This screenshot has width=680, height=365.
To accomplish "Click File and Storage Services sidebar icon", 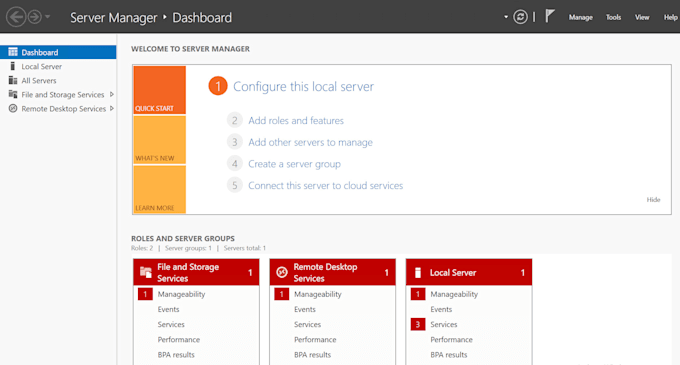I will point(13,94).
